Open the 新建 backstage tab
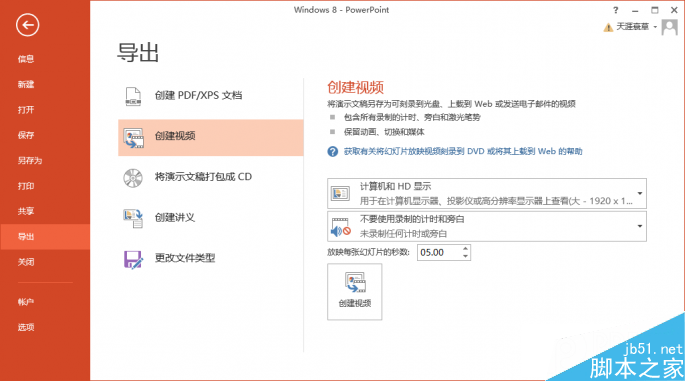The height and width of the screenshot is (381, 685). click(26, 84)
